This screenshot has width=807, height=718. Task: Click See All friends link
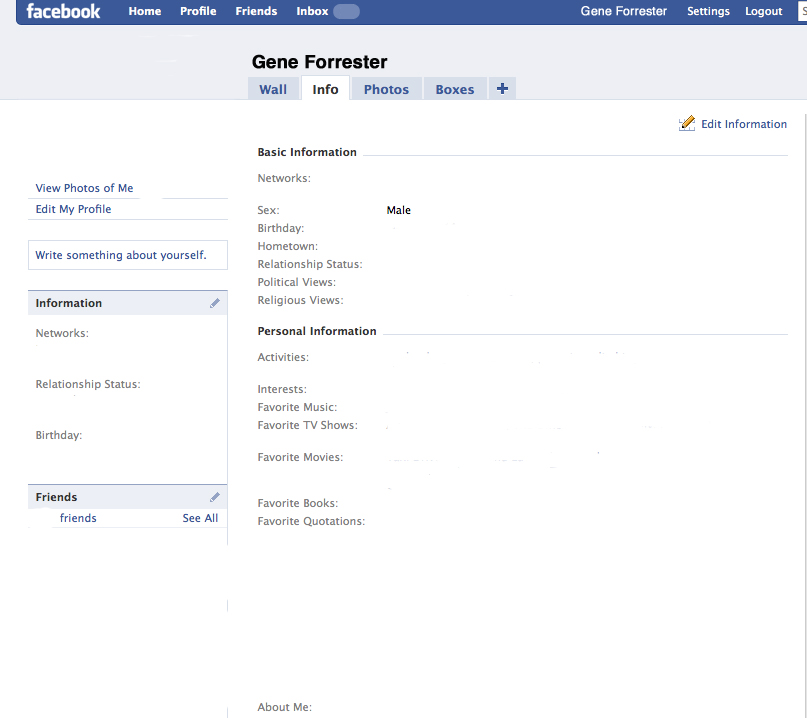(200, 518)
